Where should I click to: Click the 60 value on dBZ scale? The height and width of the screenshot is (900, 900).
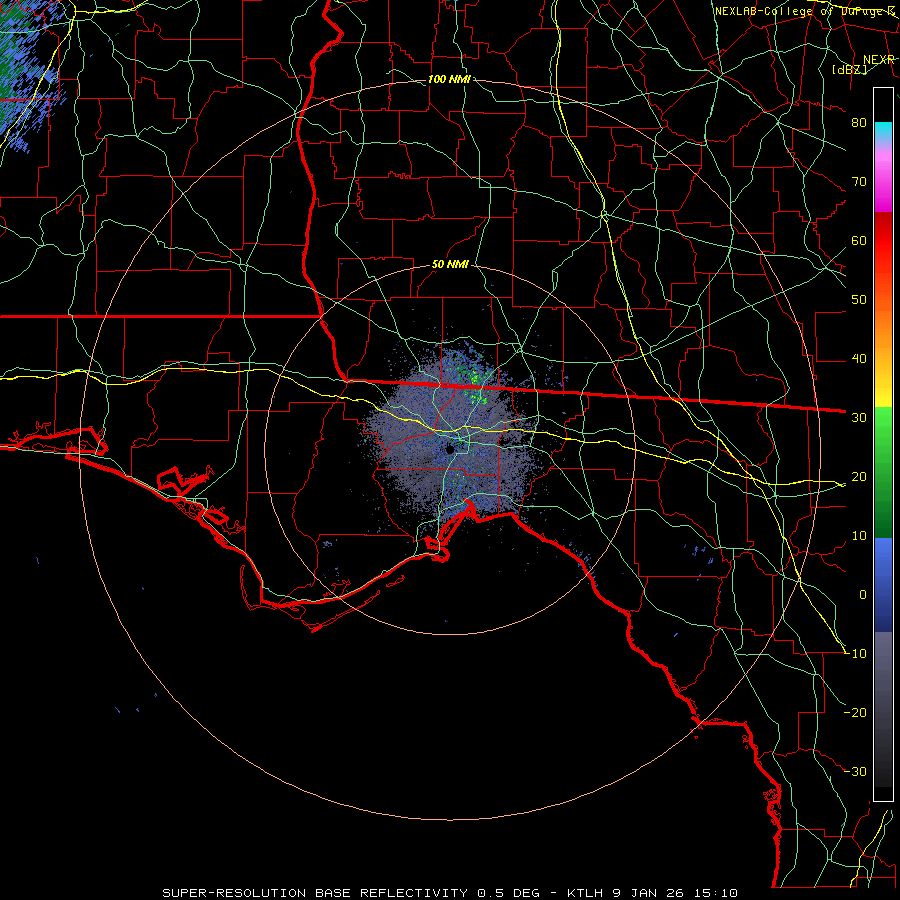[x=859, y=241]
